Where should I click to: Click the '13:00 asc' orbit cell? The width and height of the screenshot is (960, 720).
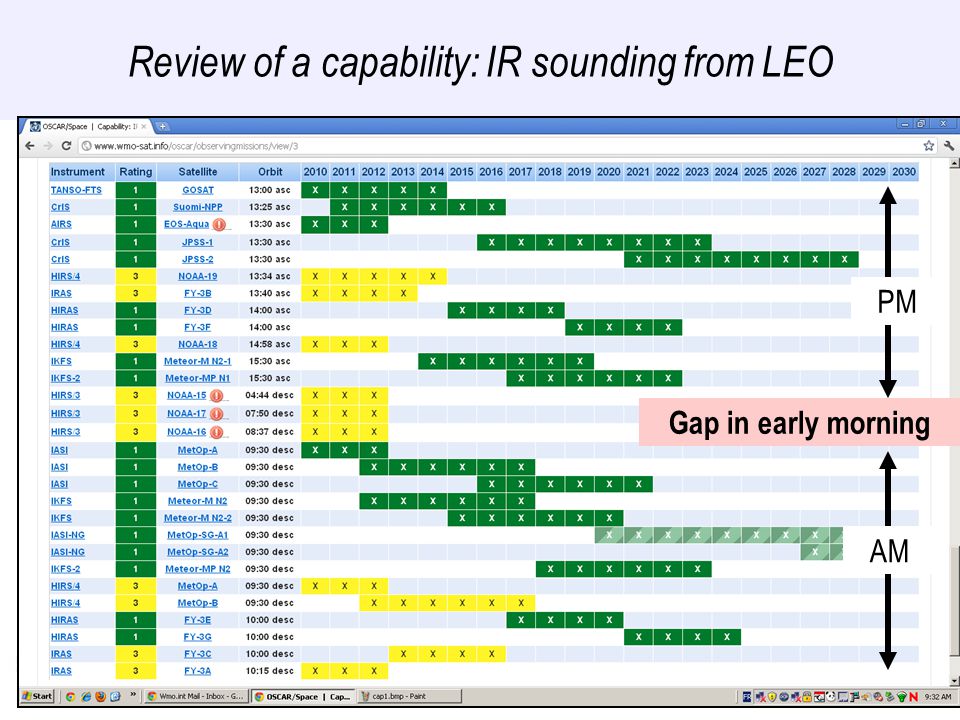point(269,190)
